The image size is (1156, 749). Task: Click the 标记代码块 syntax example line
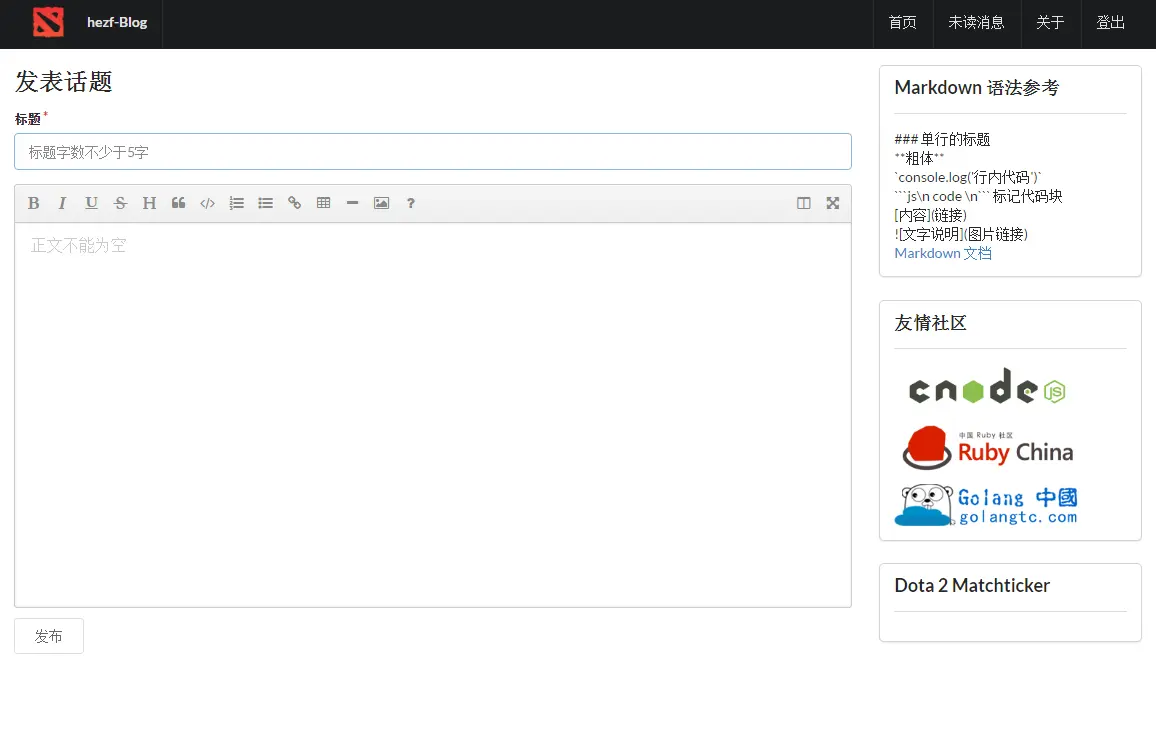[x=978, y=196]
